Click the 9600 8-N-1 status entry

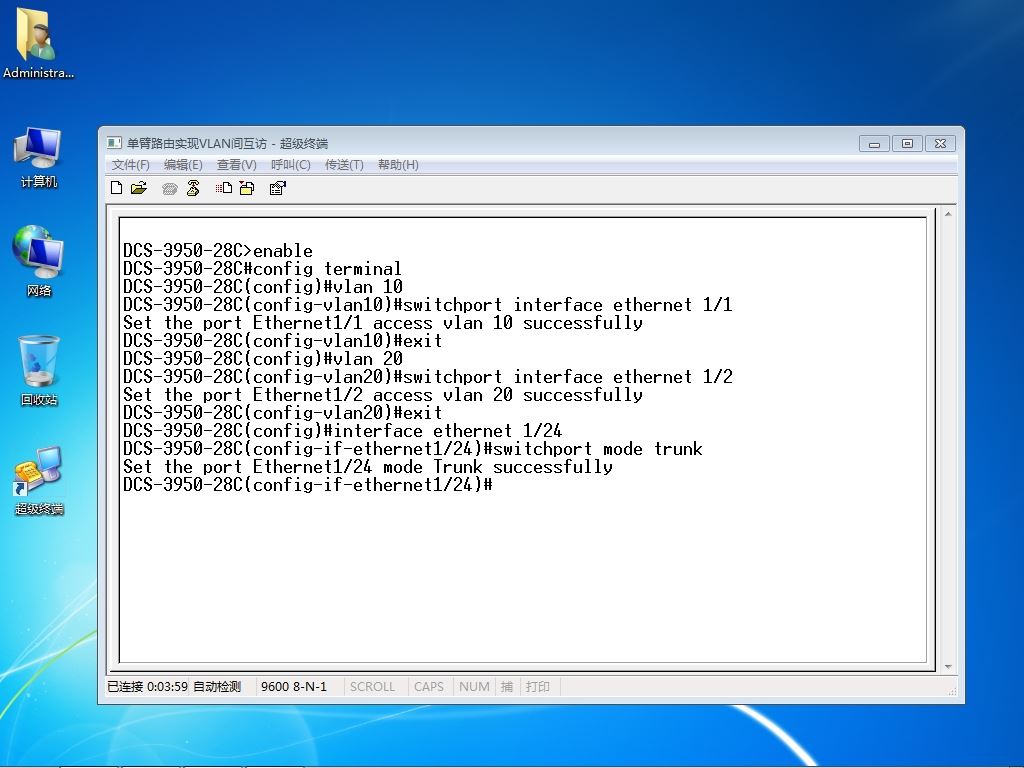[x=294, y=686]
